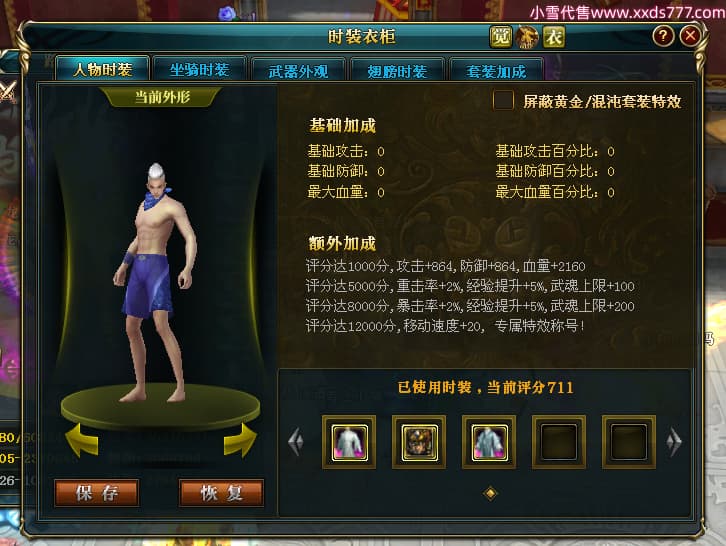Select the first white robe costume slot
This screenshot has width=726, height=546.
click(350, 442)
